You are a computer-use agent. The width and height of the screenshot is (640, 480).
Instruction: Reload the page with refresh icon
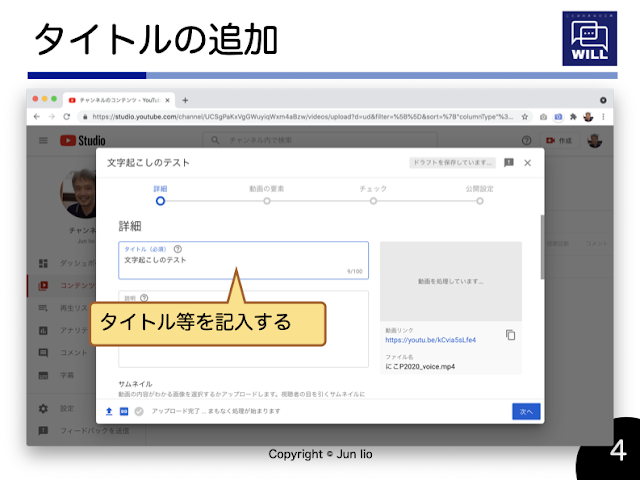pos(67,117)
